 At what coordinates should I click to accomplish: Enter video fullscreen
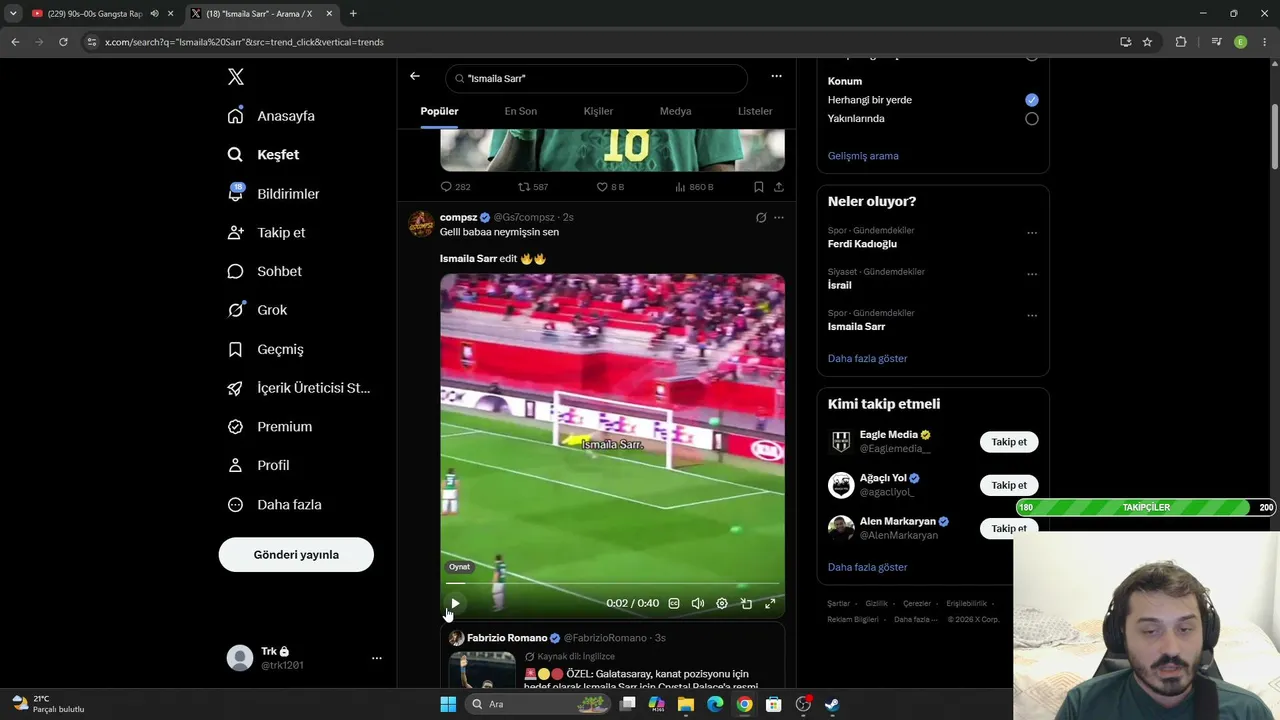point(770,603)
